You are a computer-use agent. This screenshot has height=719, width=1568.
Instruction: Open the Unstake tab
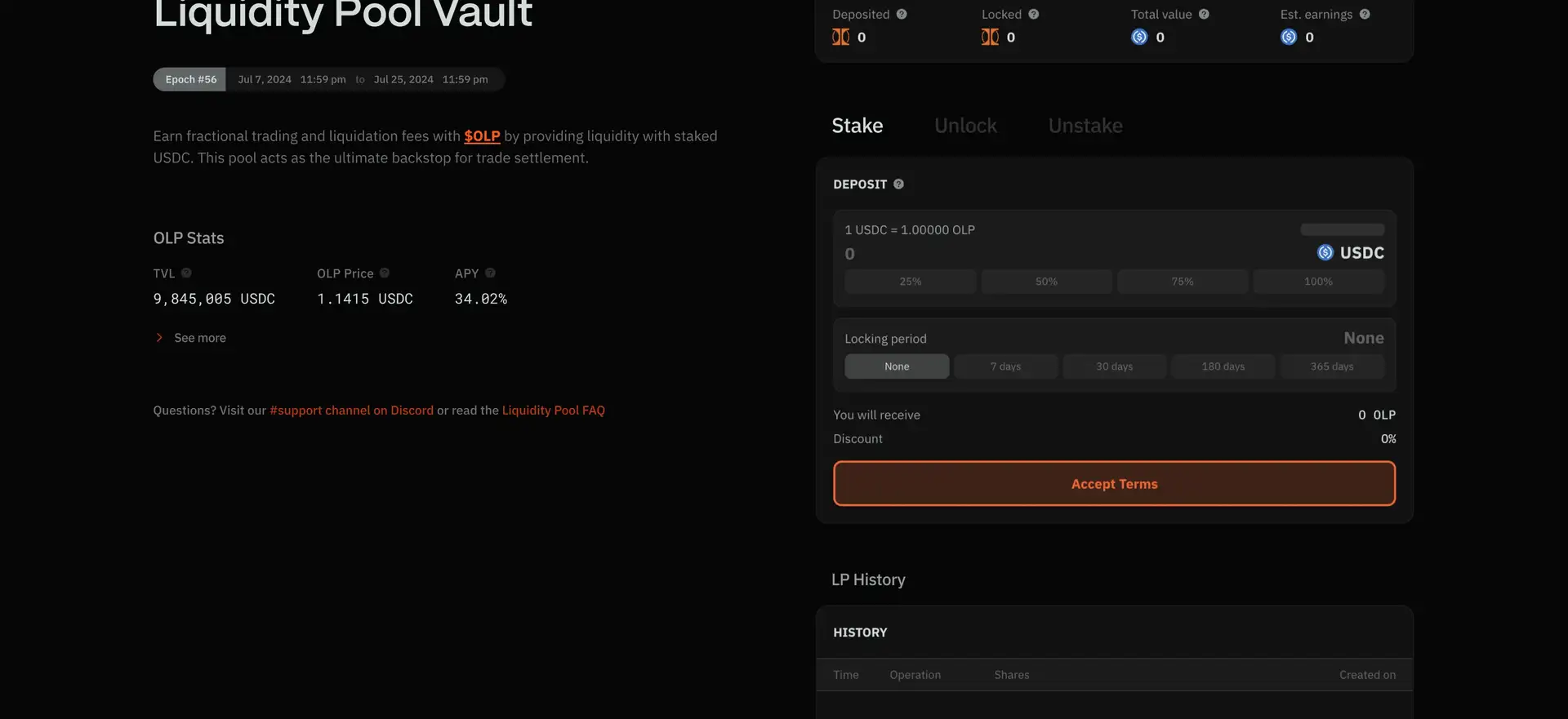tap(1085, 126)
